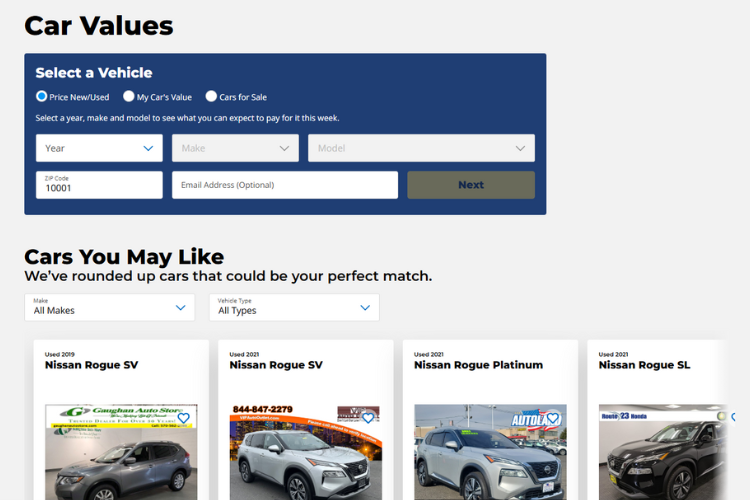Open the Used 2019 Nissan Rogue SV title
Viewport: 750px width, 500px height.
coord(91,365)
